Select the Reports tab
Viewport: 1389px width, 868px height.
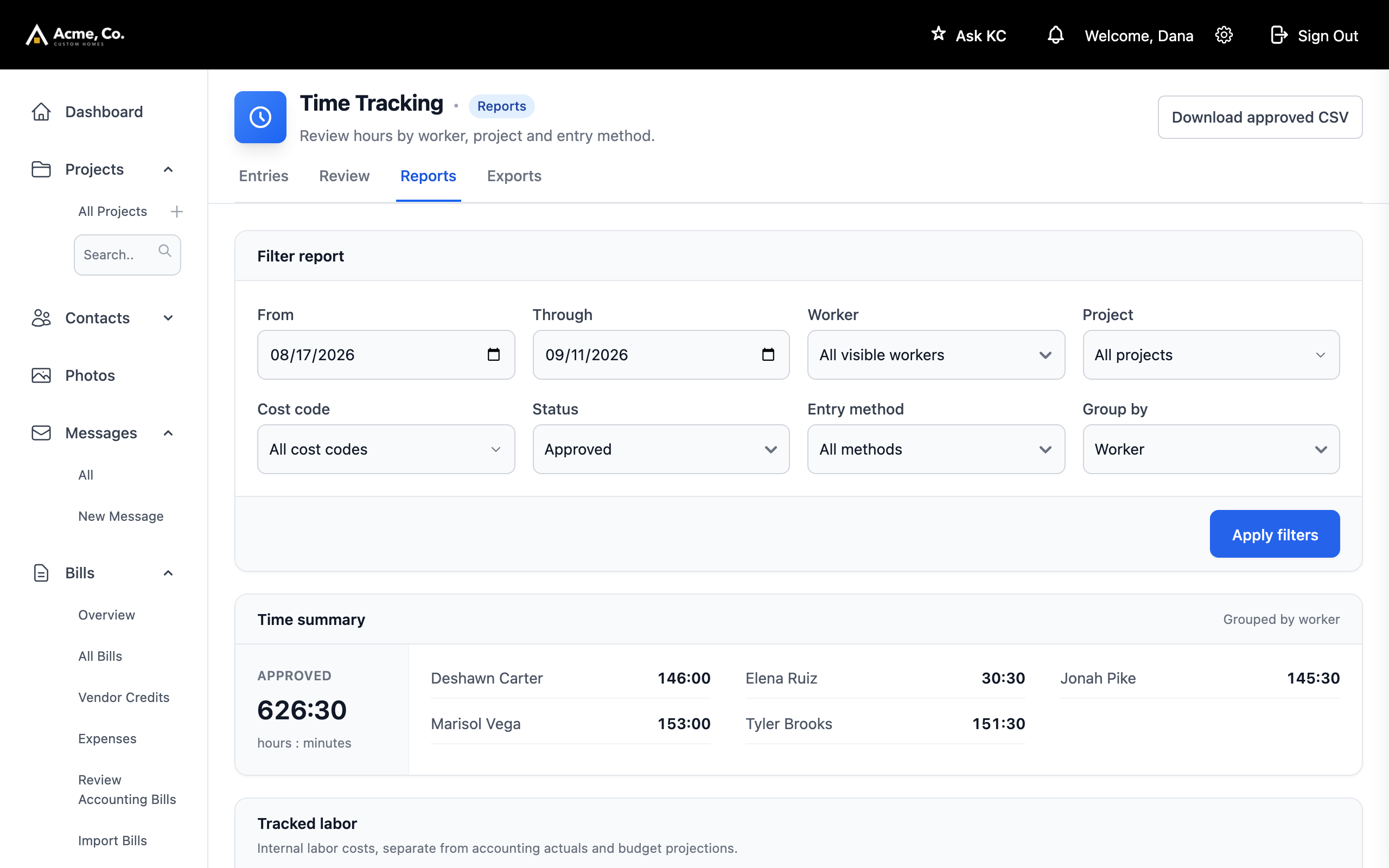click(428, 176)
